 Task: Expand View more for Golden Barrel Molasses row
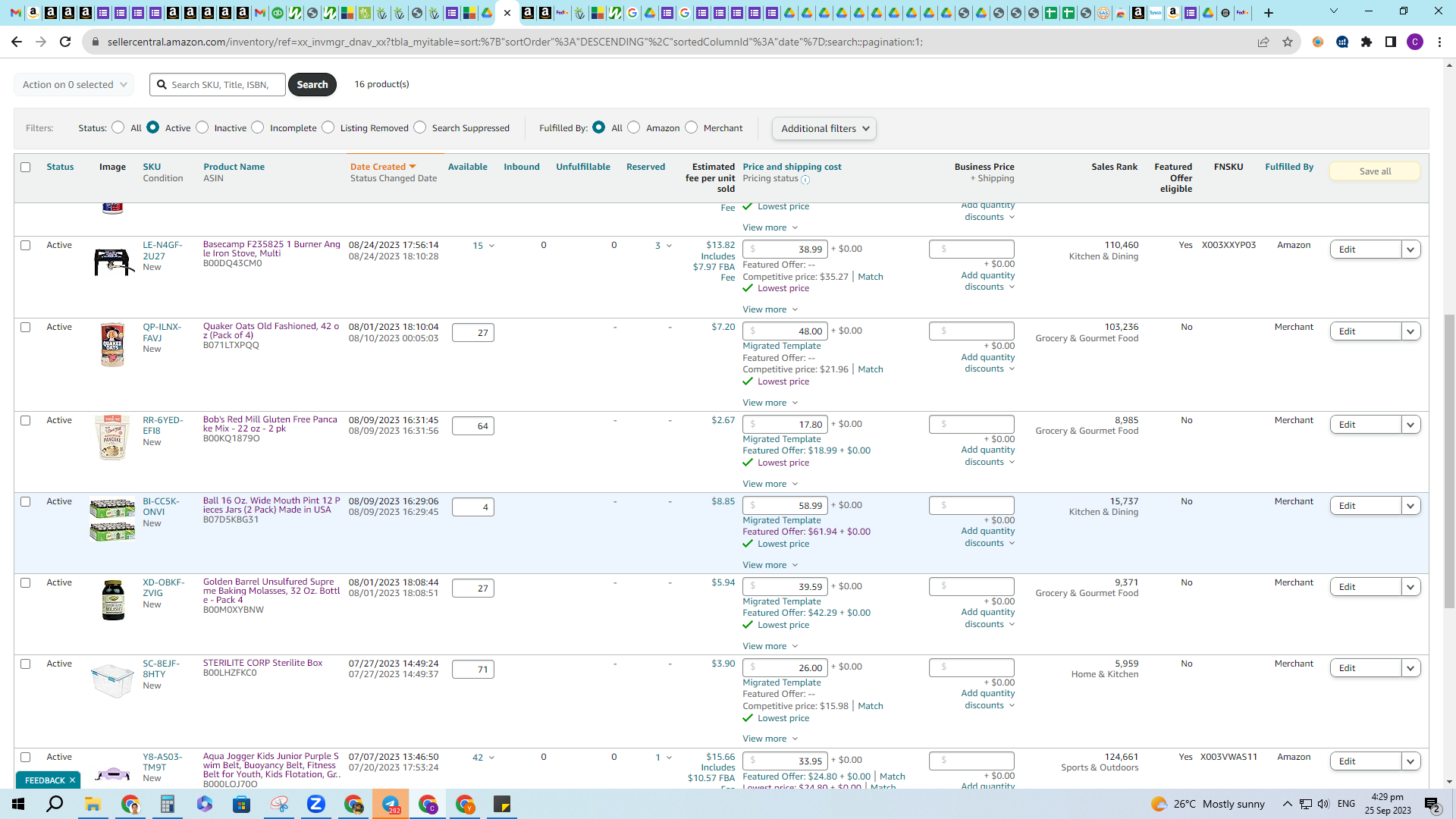pos(770,646)
